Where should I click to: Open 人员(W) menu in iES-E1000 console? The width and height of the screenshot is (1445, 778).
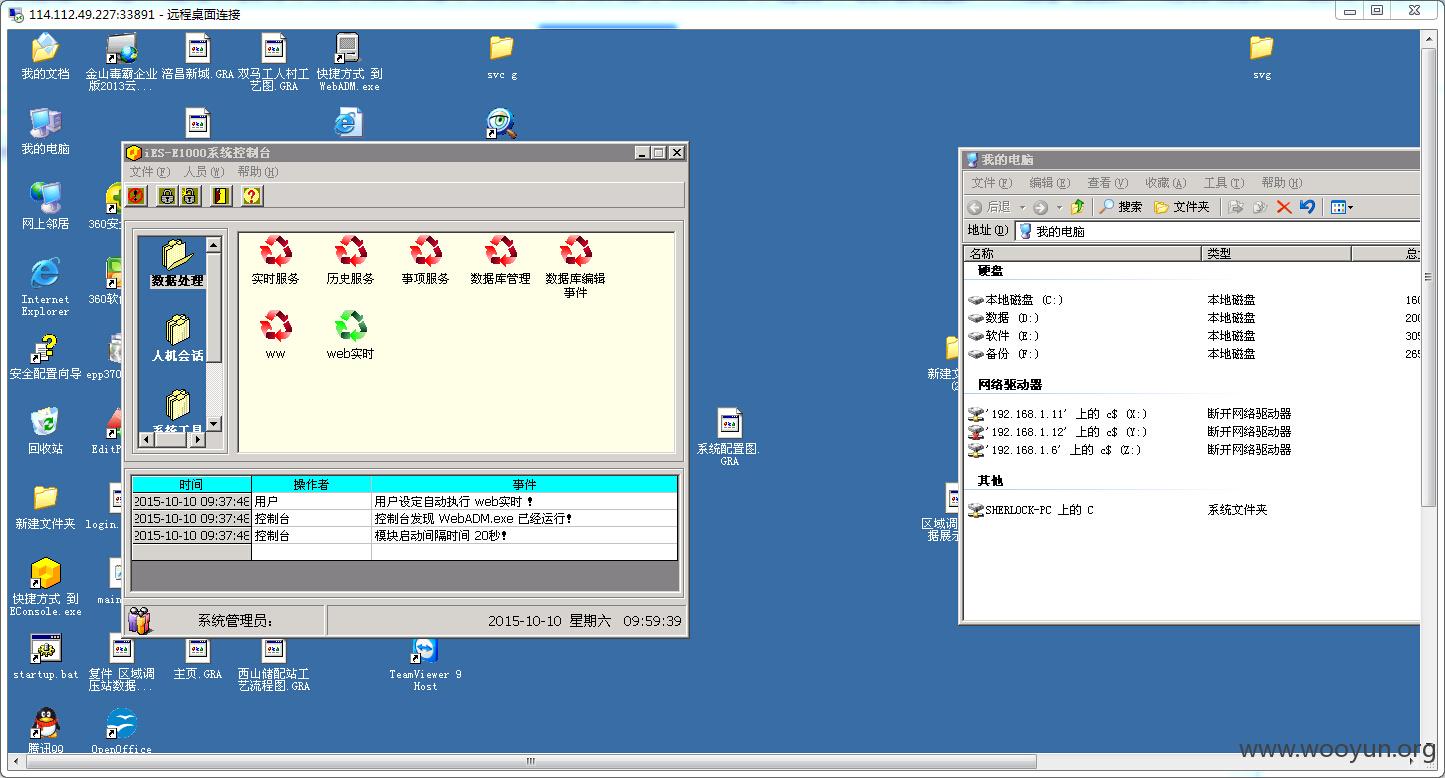[203, 172]
